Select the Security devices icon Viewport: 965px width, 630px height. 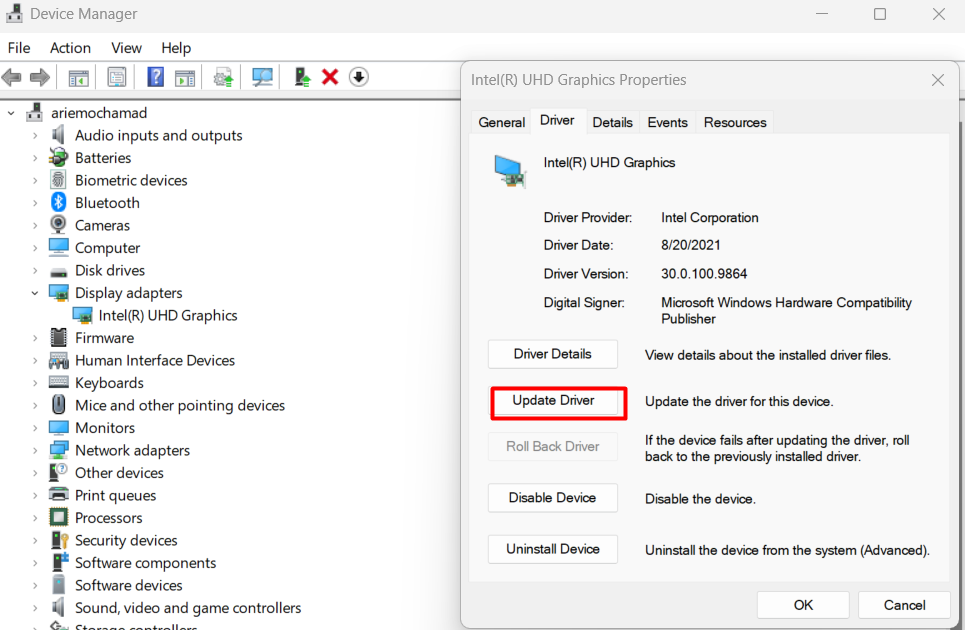pyautogui.click(x=59, y=540)
